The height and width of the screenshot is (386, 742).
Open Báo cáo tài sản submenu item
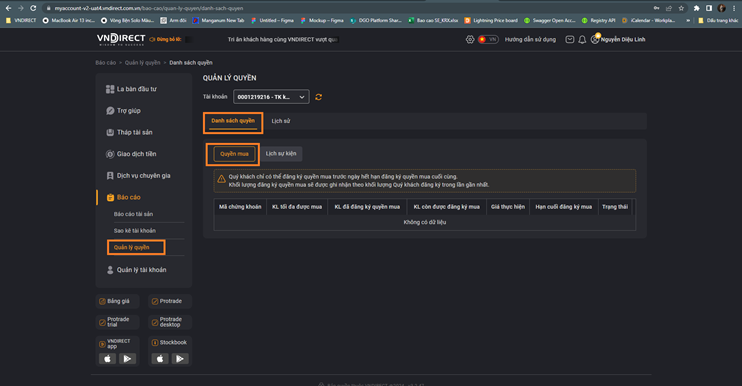(133, 214)
